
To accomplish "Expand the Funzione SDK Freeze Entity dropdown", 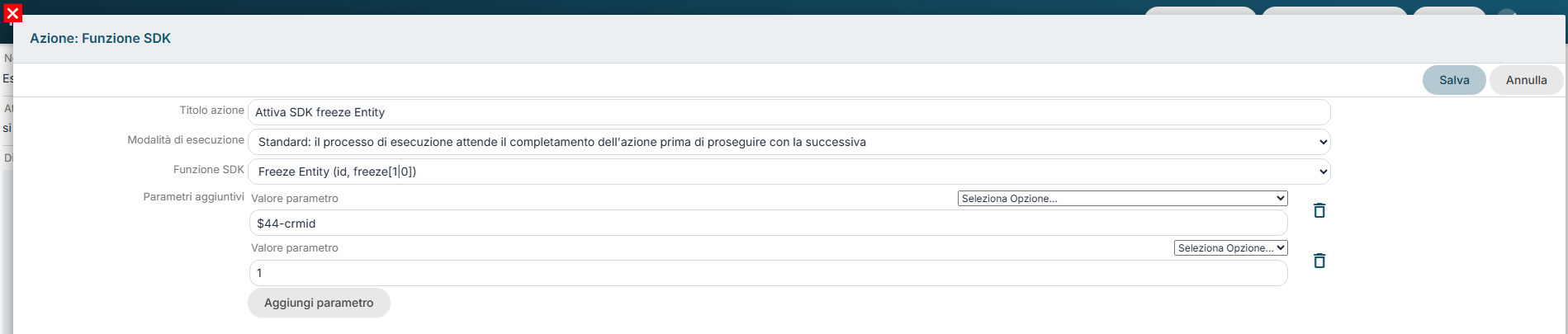I will click(x=789, y=172).
